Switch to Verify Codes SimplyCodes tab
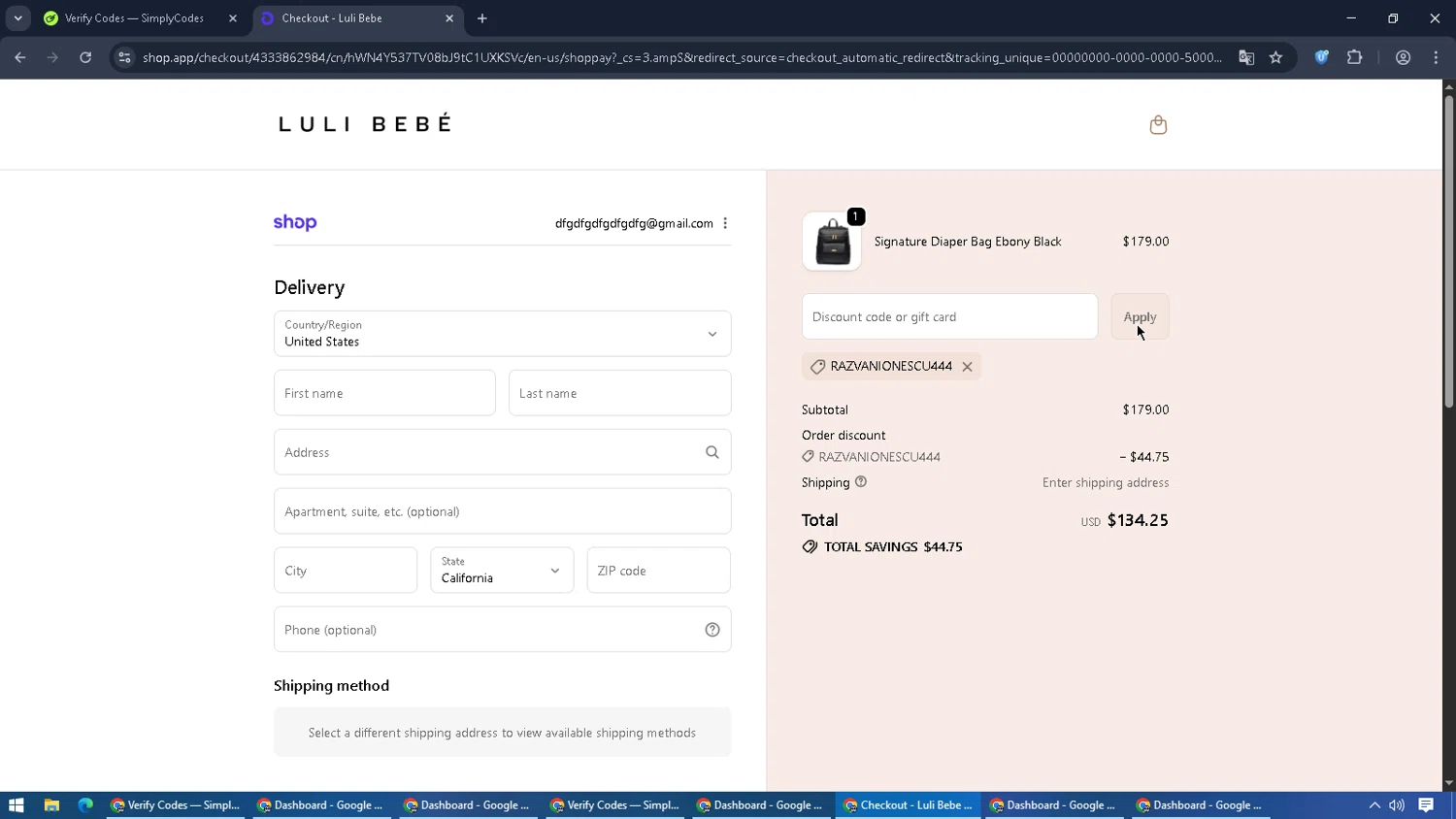 point(136,18)
